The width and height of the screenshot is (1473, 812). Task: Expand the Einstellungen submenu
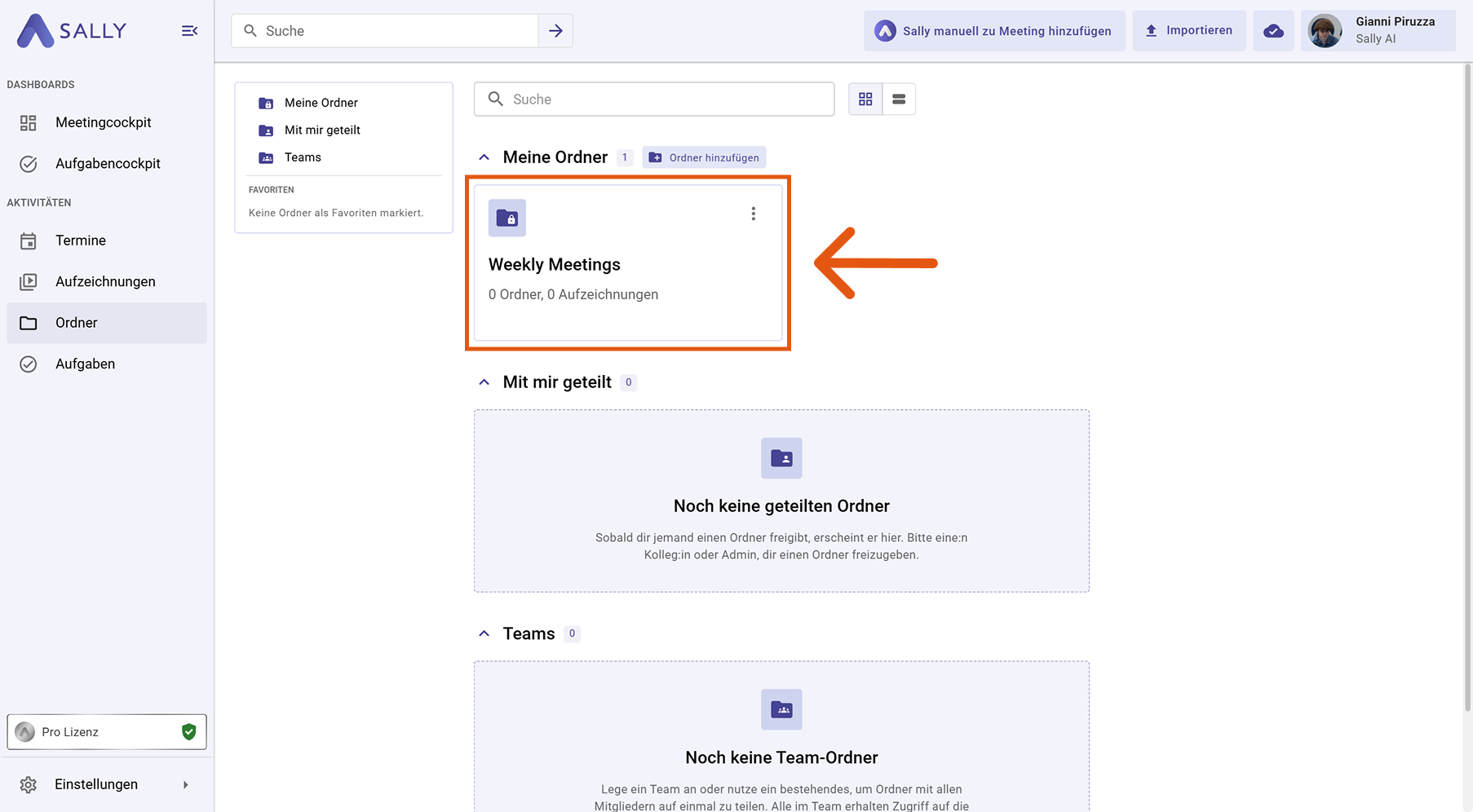pyautogui.click(x=186, y=785)
